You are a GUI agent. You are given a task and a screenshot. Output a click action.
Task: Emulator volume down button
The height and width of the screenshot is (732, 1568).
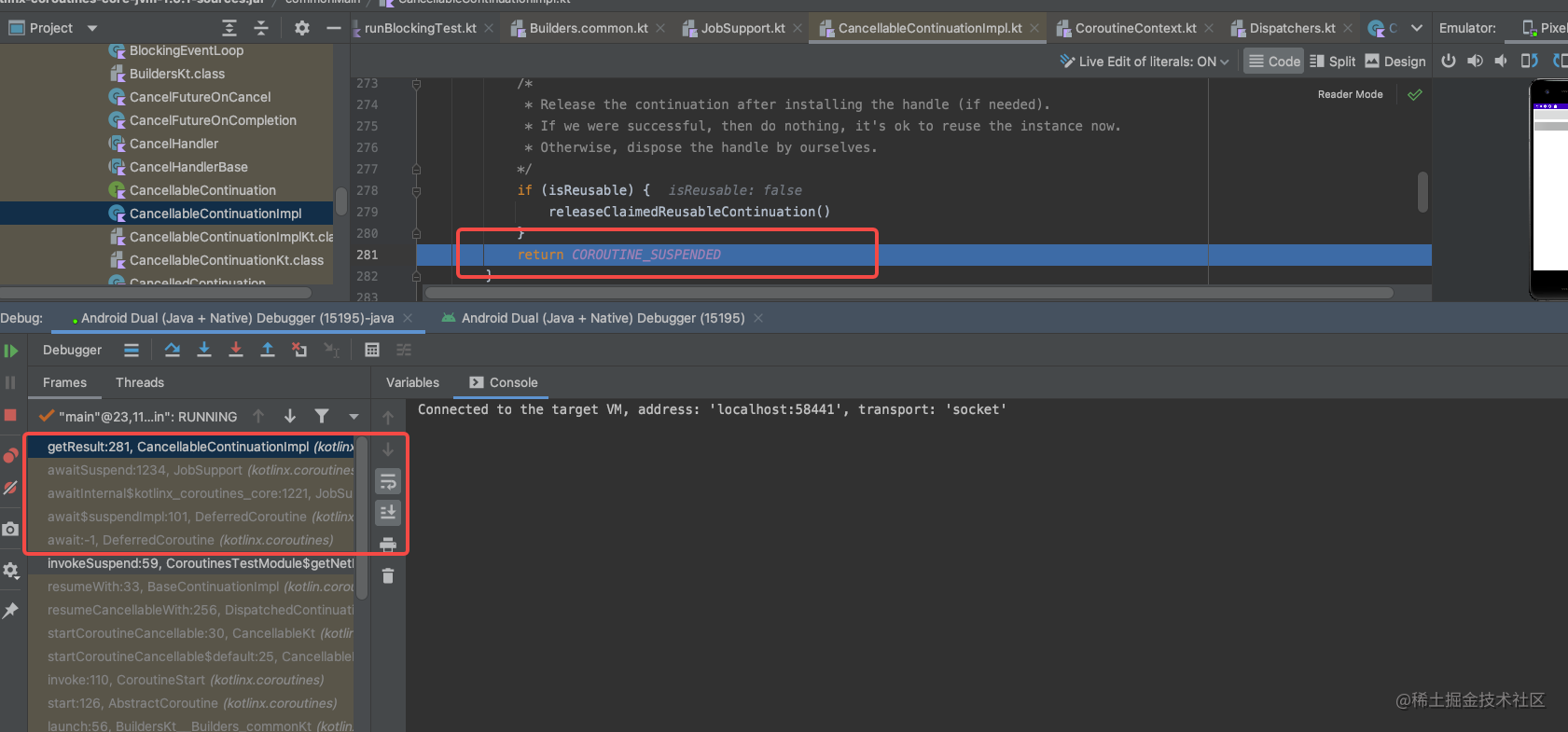1501,61
